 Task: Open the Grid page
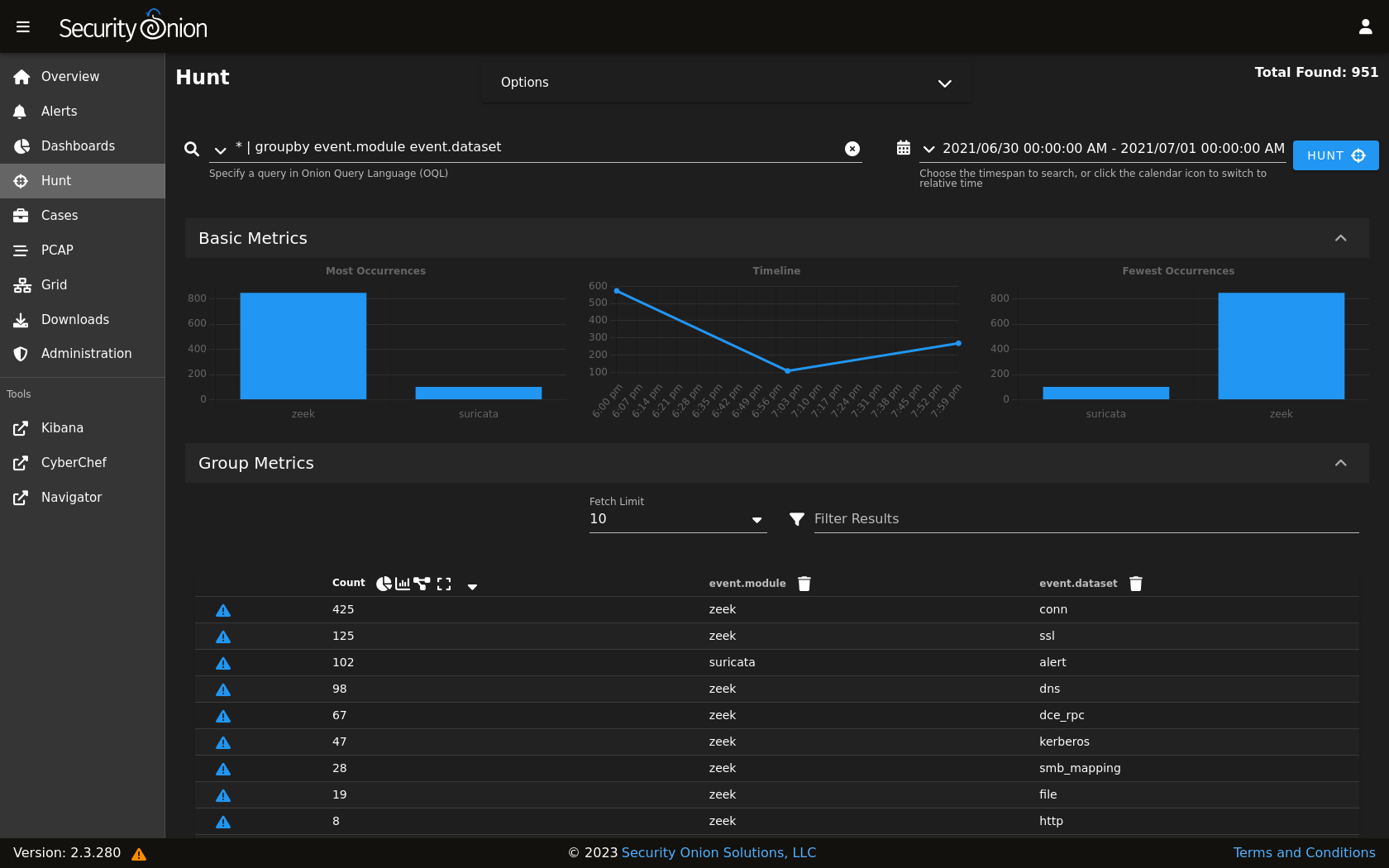pyautogui.click(x=83, y=285)
